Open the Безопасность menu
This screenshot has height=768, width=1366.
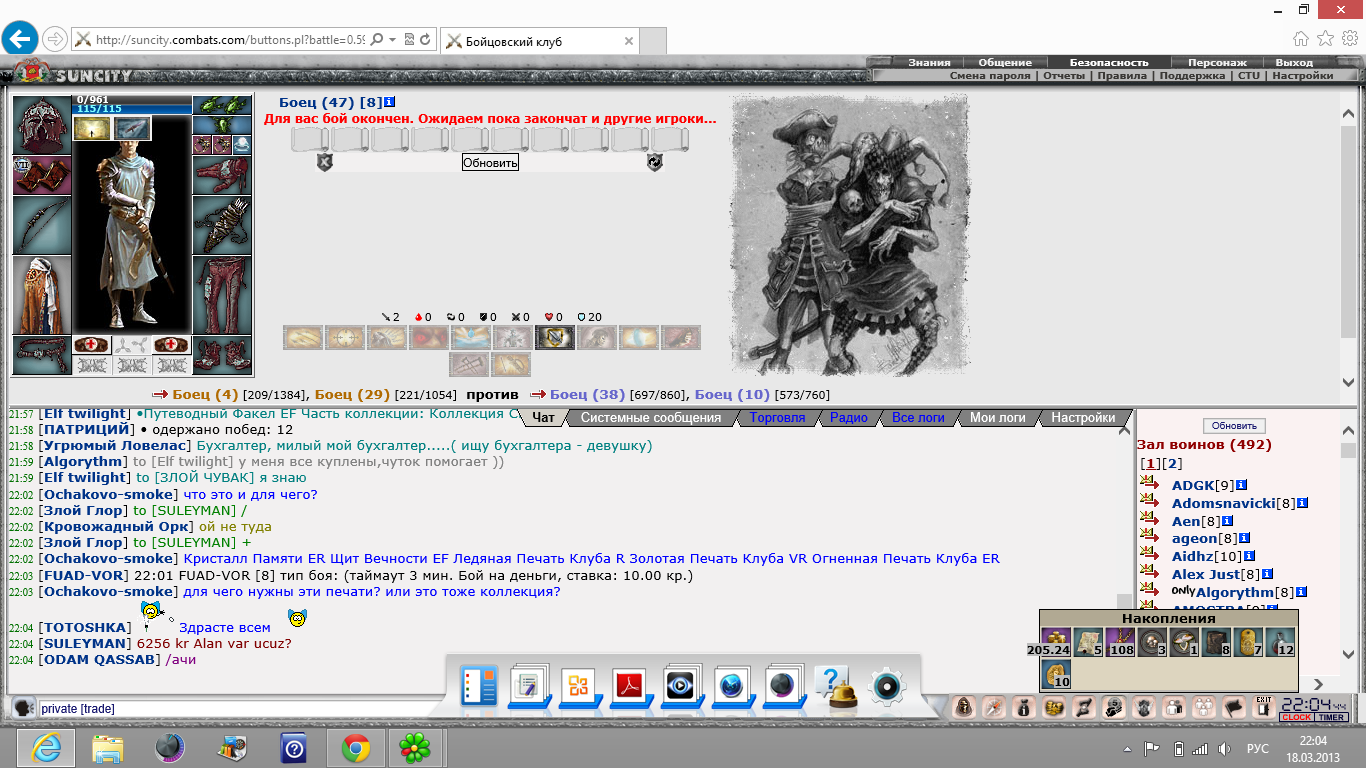click(x=1109, y=62)
